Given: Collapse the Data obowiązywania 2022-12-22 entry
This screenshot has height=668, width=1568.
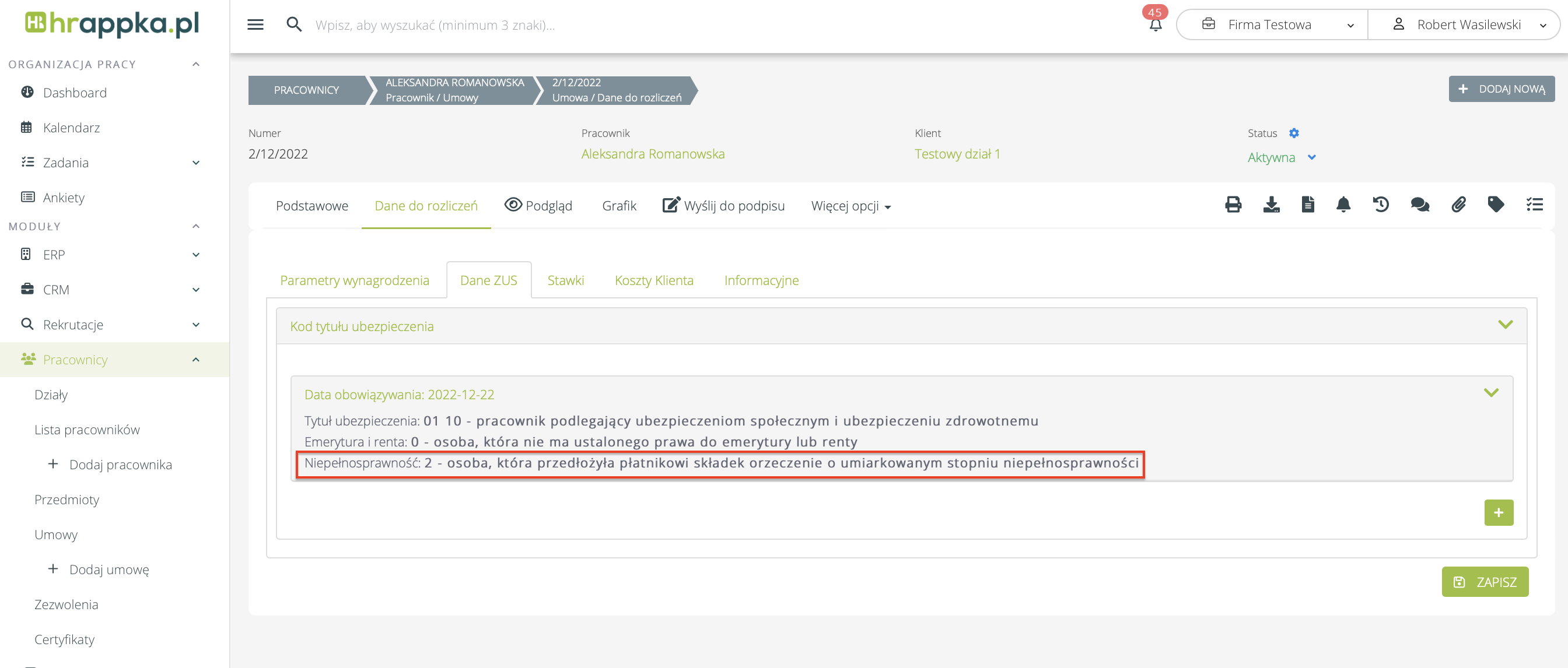Looking at the screenshot, I should click(1490, 393).
